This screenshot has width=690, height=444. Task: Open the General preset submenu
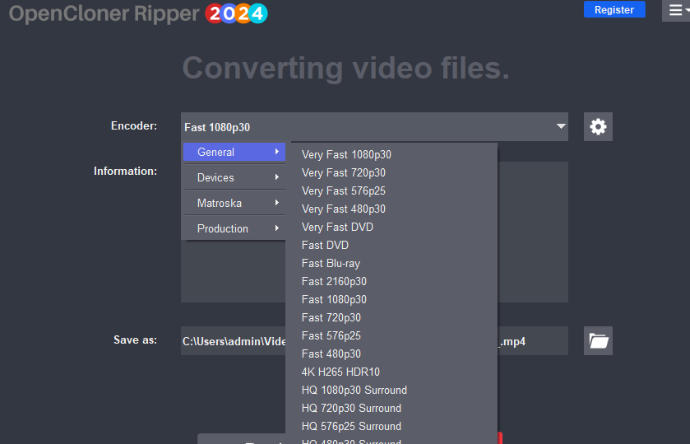tap(234, 152)
